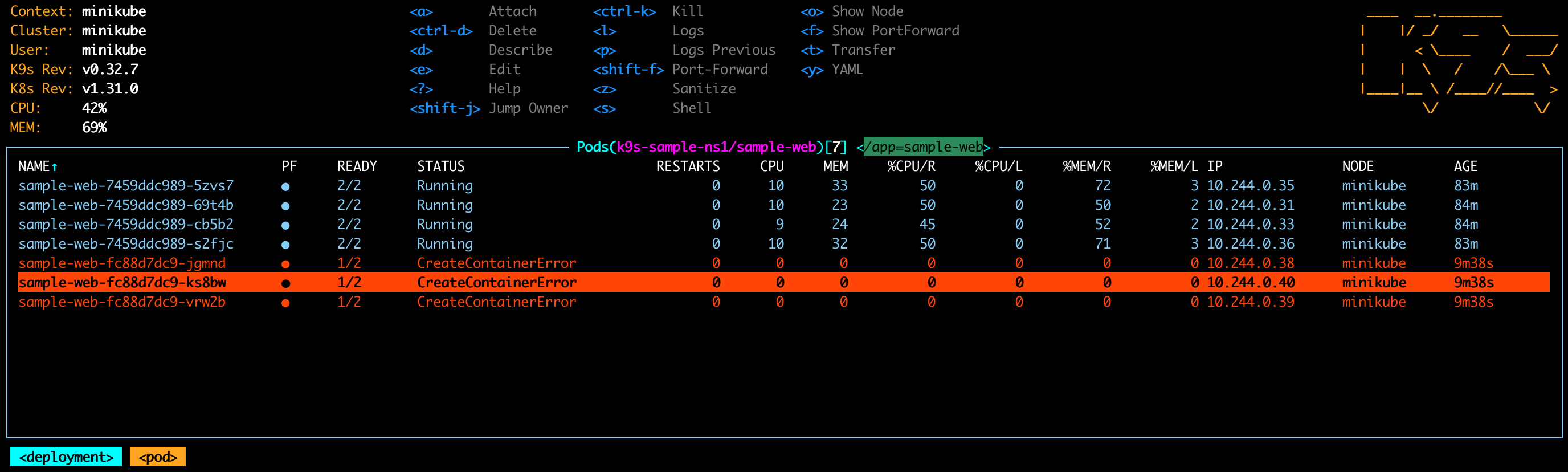Select failing pod sample-web-fc88d7dc9-jgmnd
Screen dimensions: 1568x472
(x=784, y=264)
